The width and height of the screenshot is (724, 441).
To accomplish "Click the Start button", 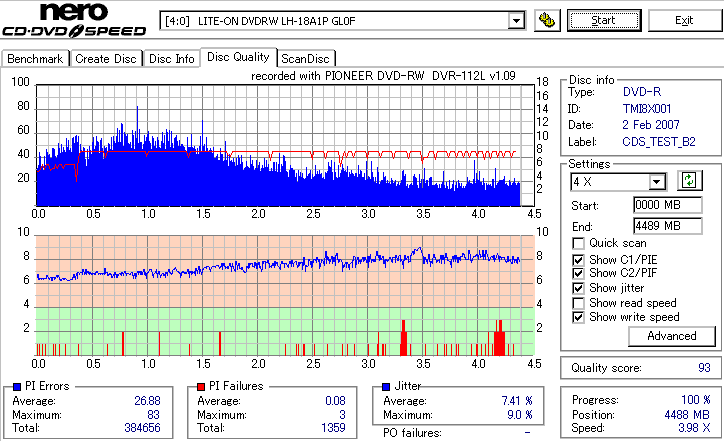I will tap(604, 21).
